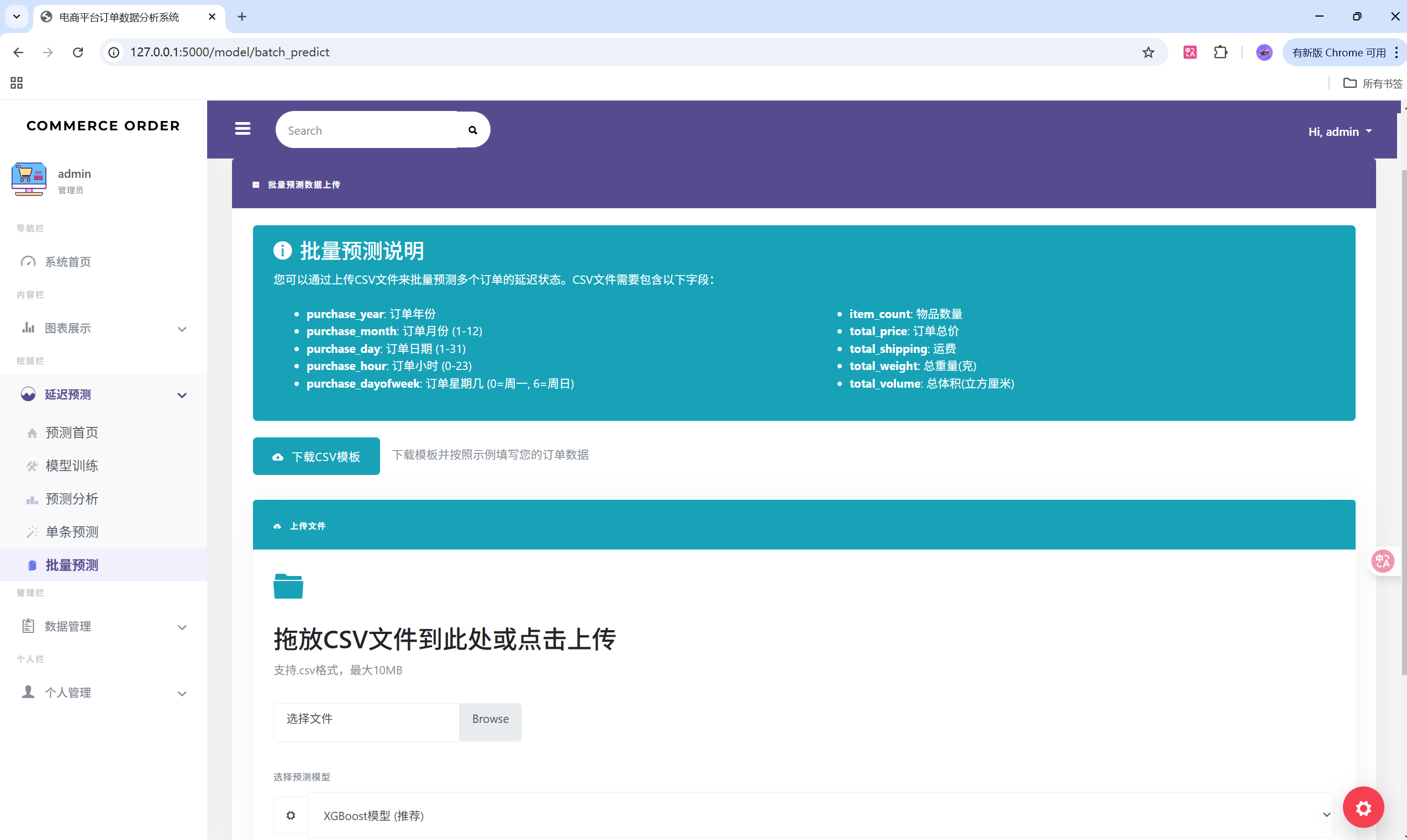Open Chrome extensions puzzle icon
The height and width of the screenshot is (840, 1407).
(1220, 52)
